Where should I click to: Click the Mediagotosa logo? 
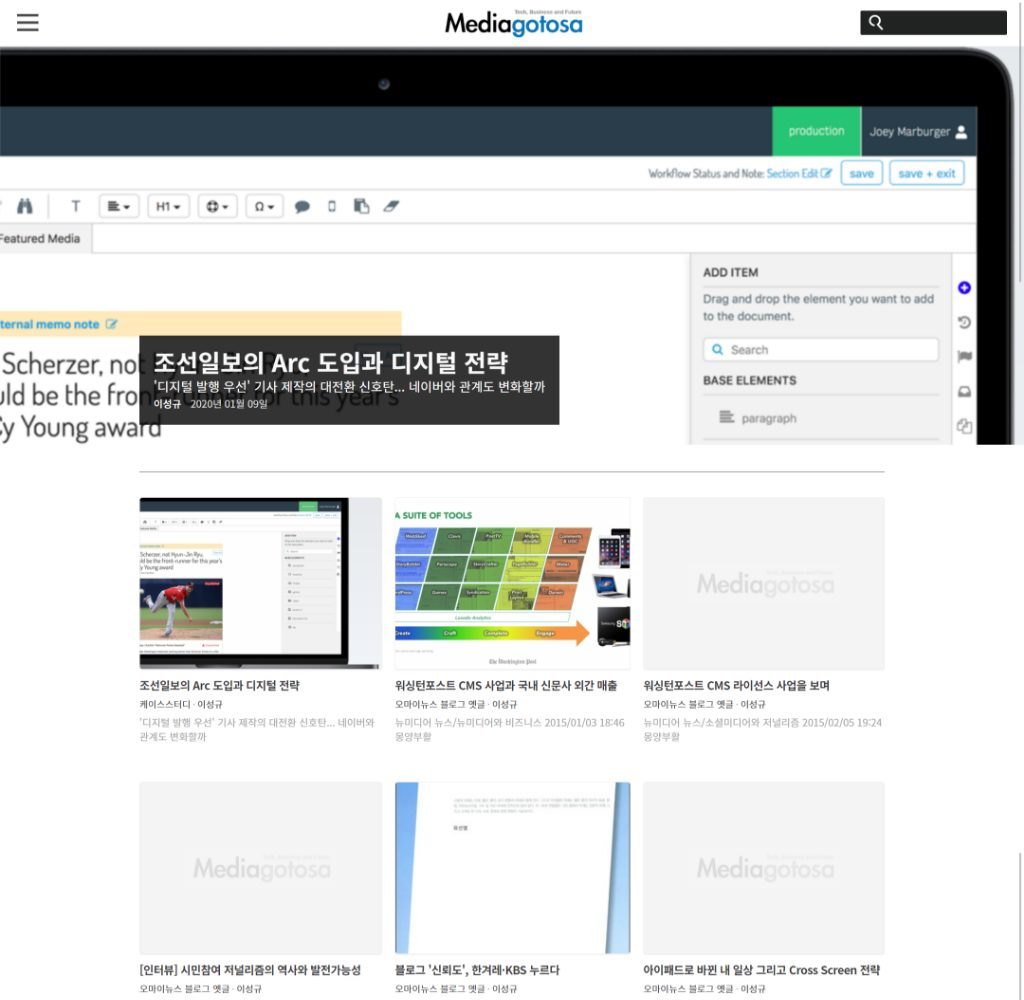[513, 22]
